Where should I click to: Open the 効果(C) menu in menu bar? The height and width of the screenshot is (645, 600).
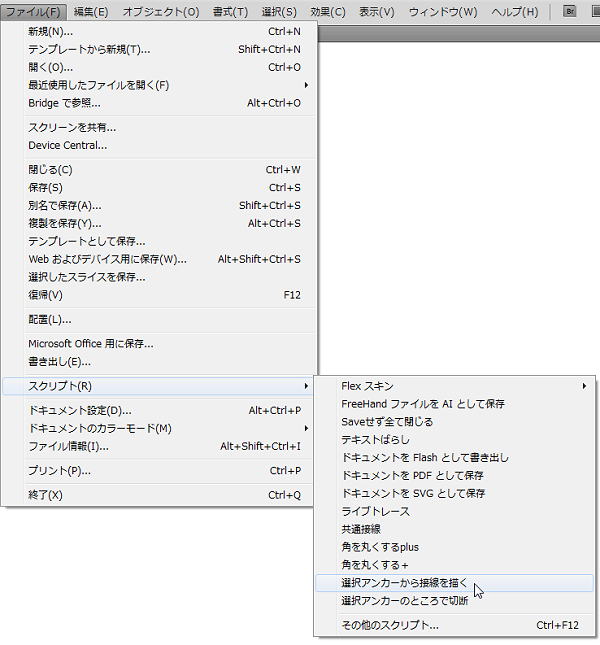click(327, 12)
